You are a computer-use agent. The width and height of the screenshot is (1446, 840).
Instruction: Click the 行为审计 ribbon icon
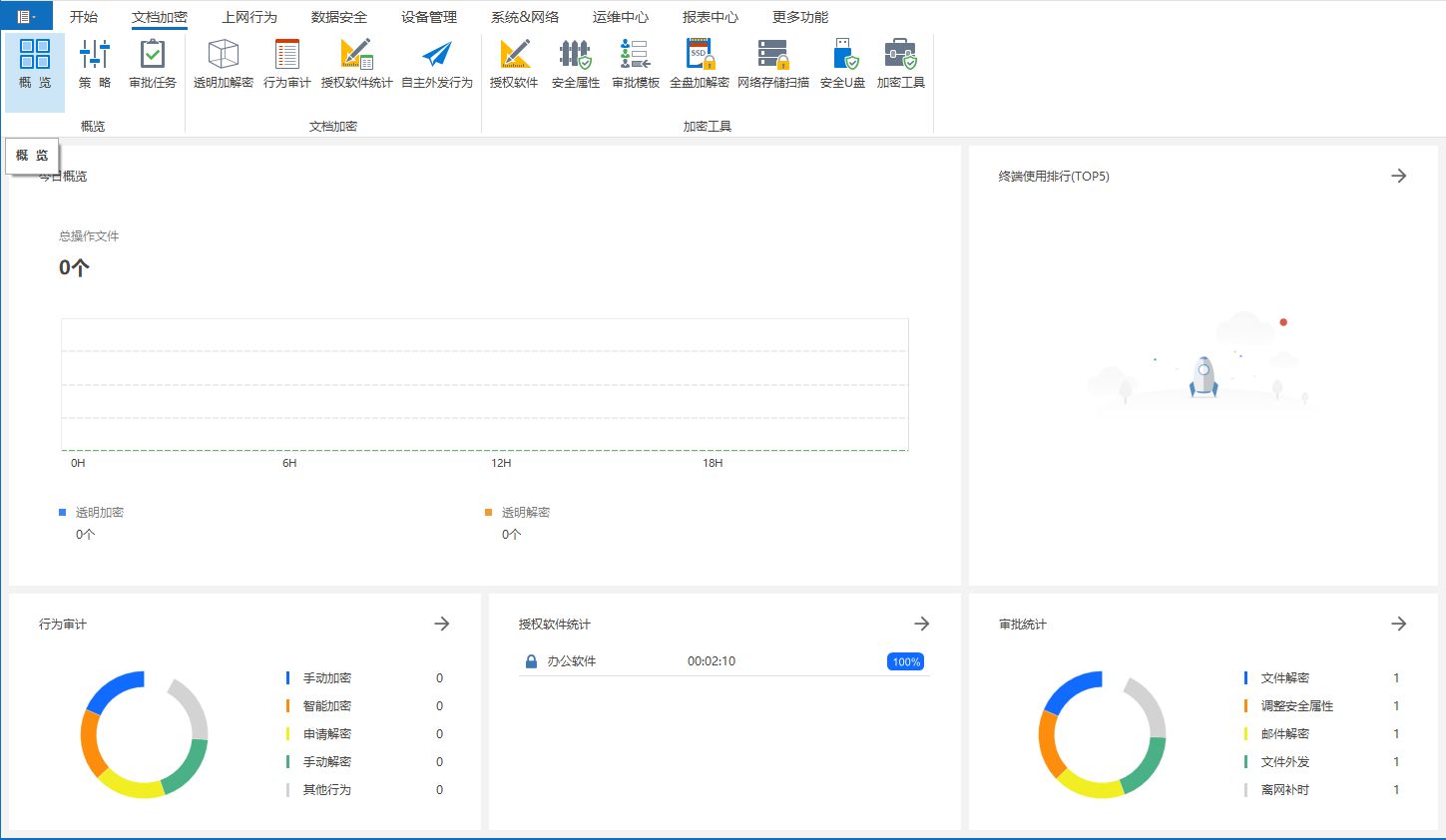286,64
